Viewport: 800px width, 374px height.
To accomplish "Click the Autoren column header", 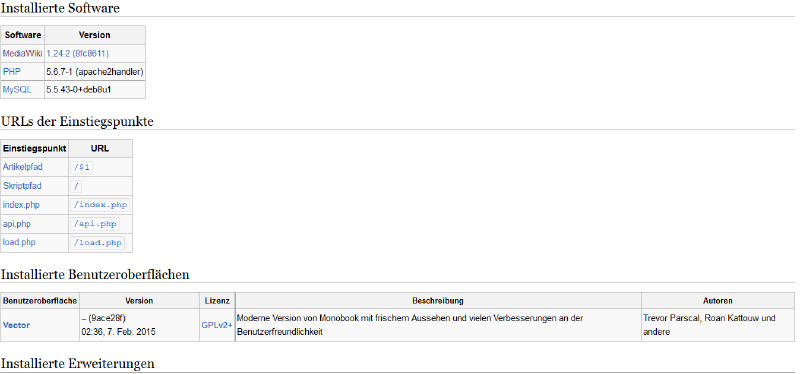I will click(717, 301).
